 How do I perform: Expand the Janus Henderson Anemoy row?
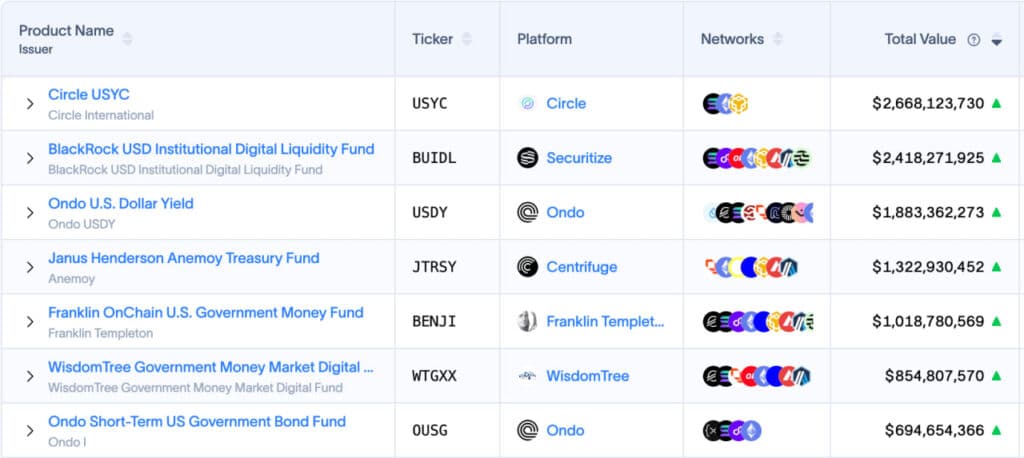tap(30, 267)
